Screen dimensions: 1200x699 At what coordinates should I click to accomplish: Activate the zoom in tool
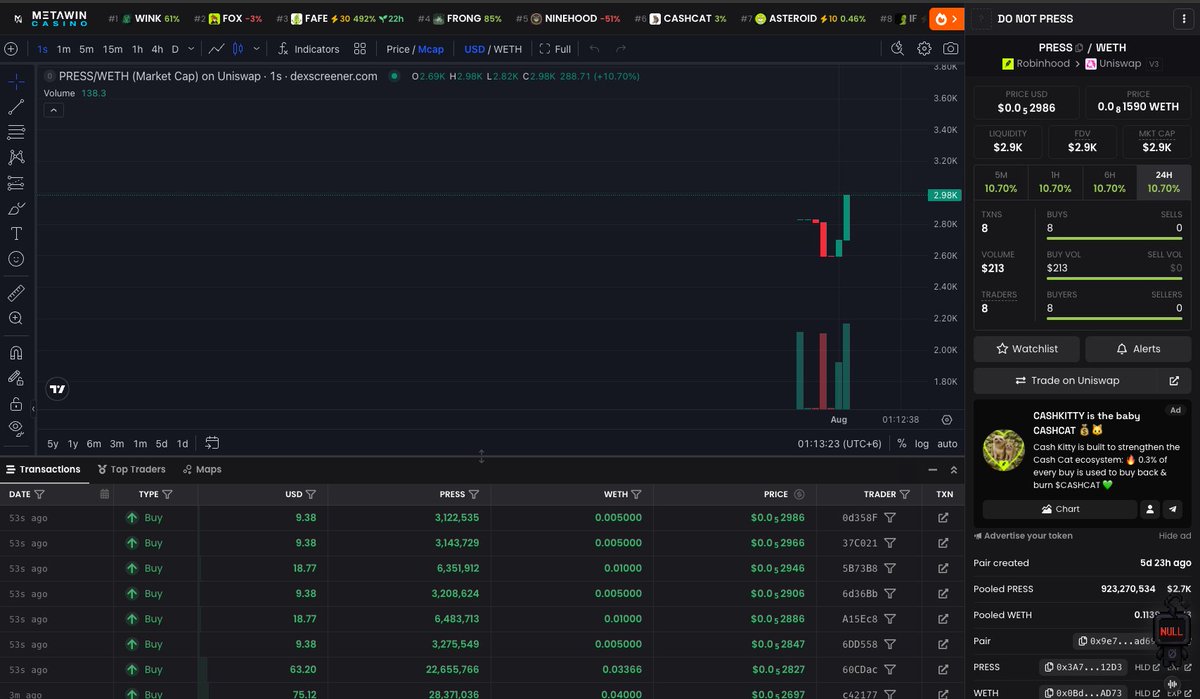point(16,318)
